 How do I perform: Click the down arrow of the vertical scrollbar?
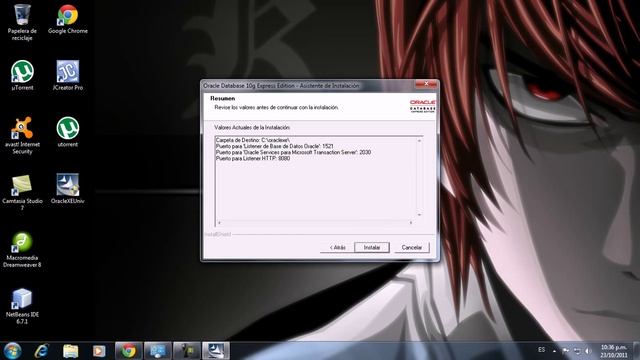(x=419, y=215)
